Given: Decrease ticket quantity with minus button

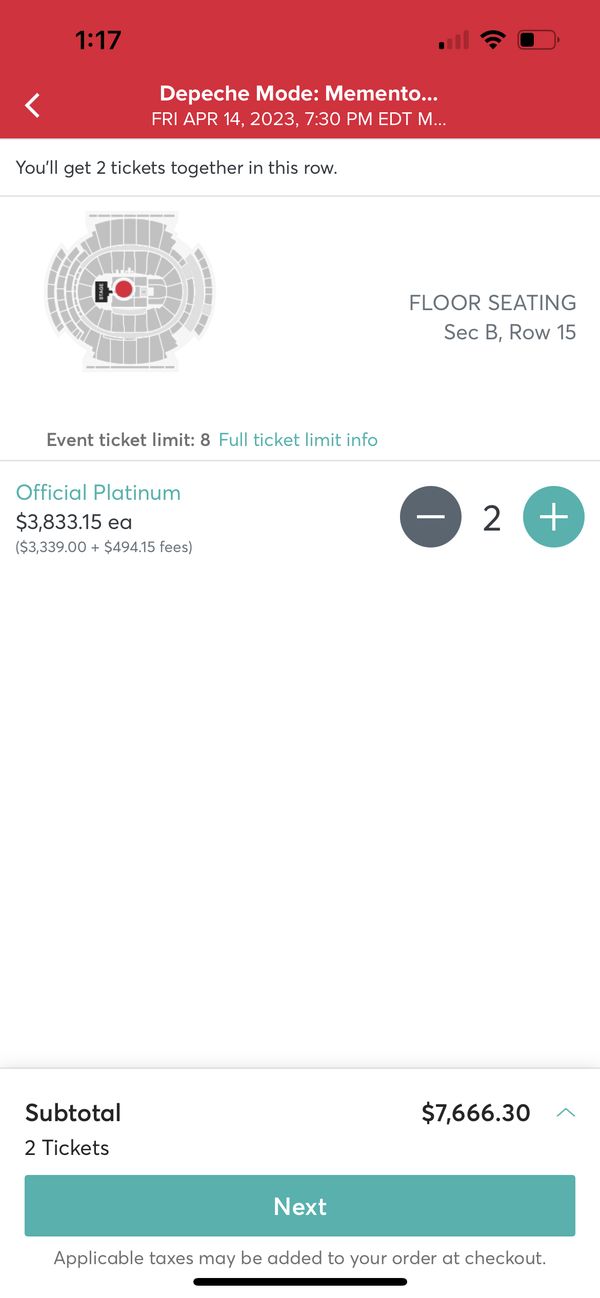Looking at the screenshot, I should (431, 517).
